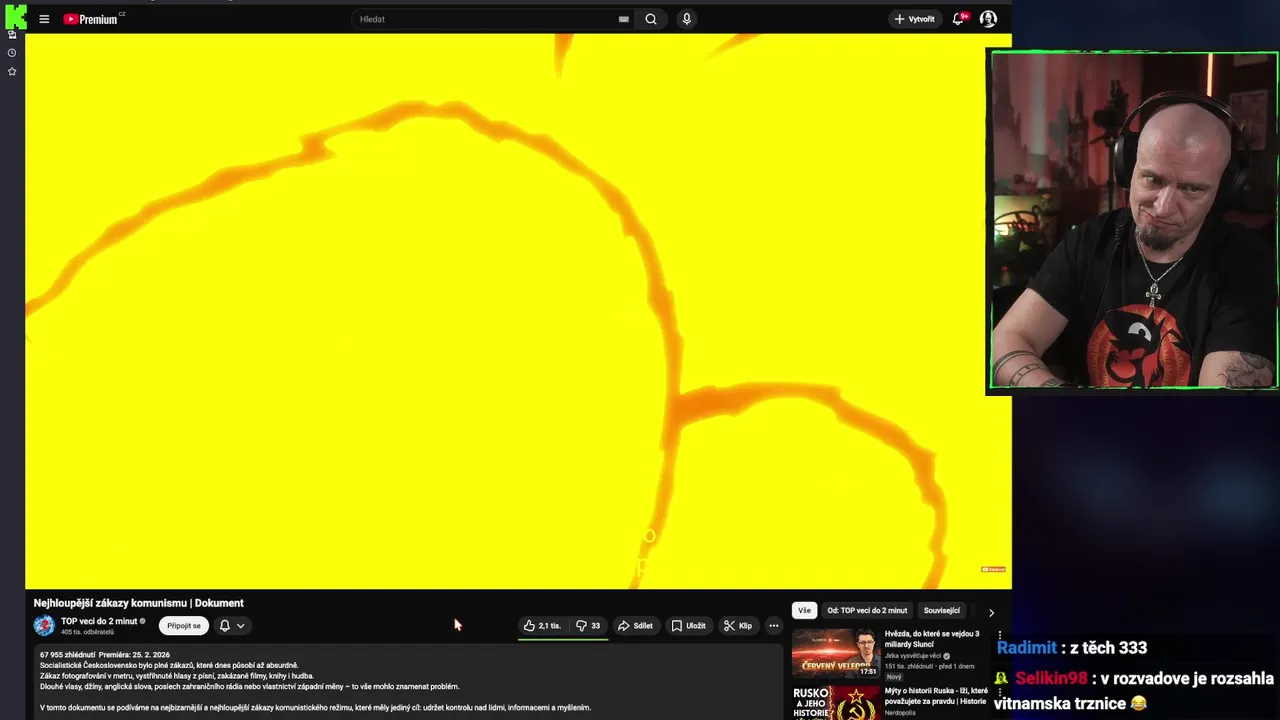
Task: Click the yellow video player area
Action: (x=518, y=311)
